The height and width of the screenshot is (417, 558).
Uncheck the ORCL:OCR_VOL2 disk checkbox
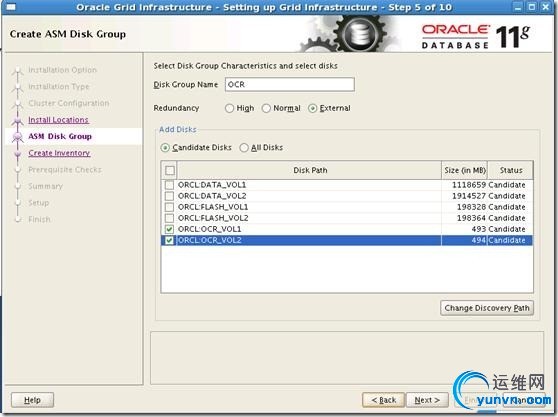(169, 240)
